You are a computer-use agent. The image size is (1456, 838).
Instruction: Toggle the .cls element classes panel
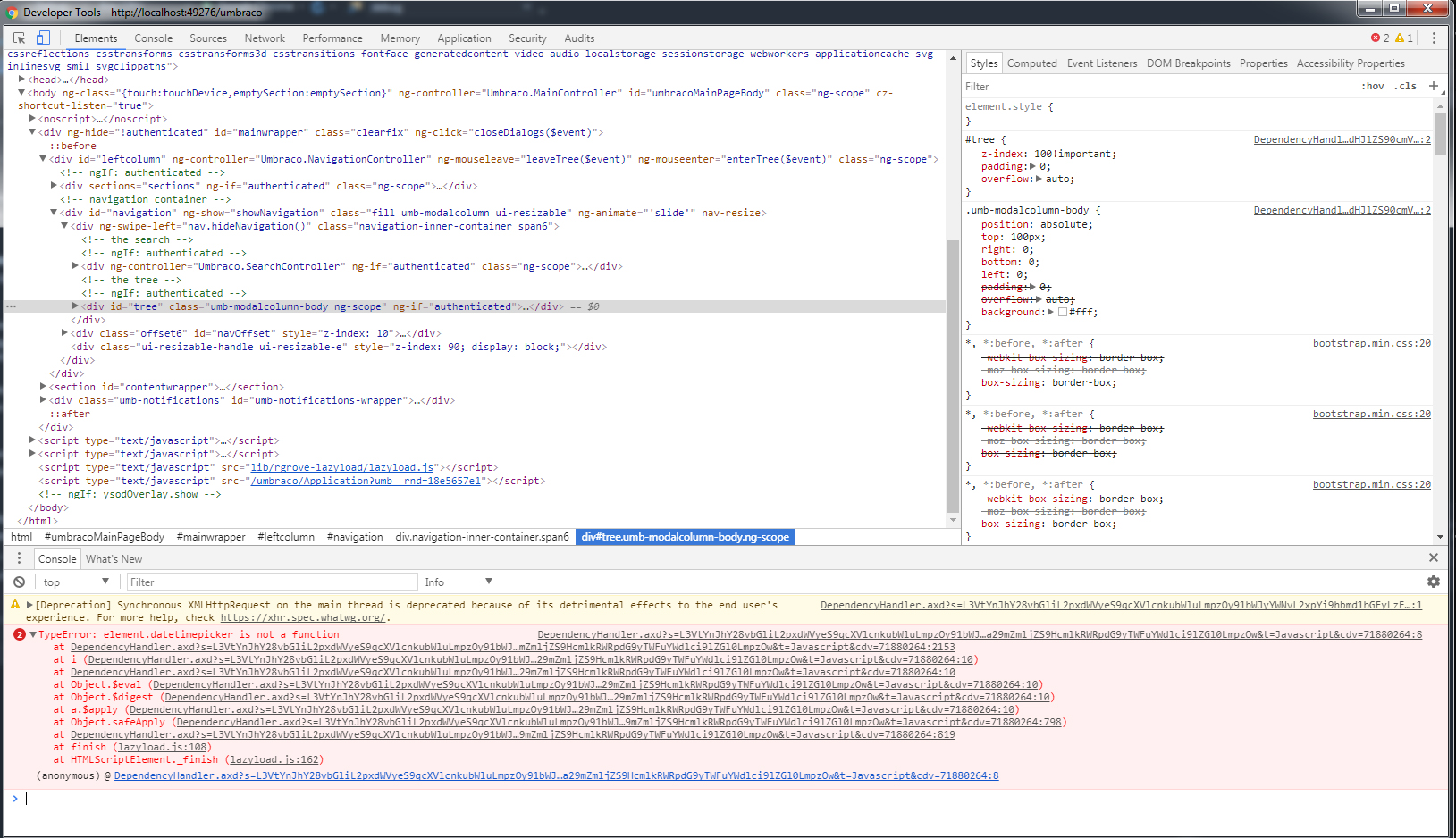tap(1406, 87)
